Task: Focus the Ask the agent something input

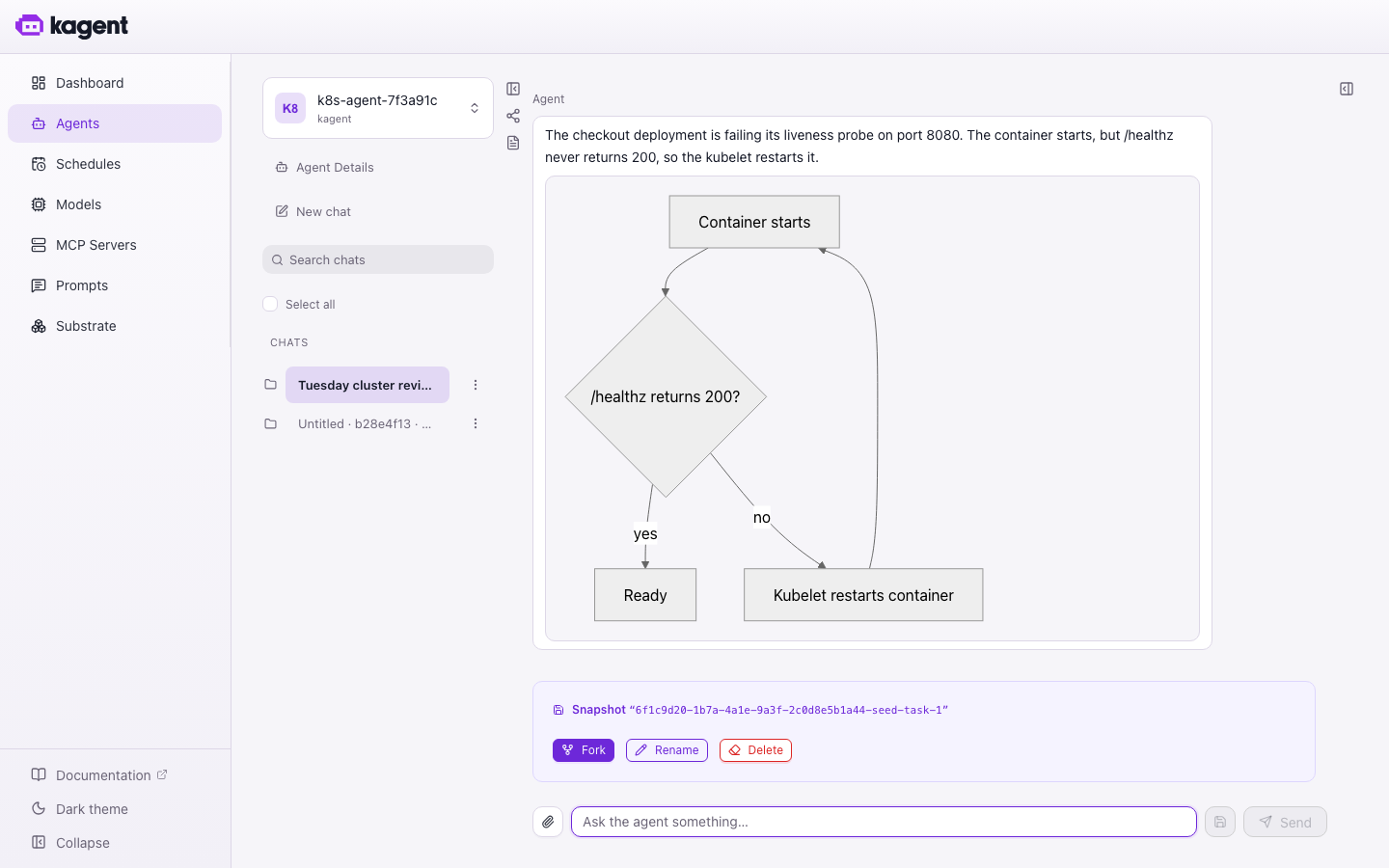Action: (884, 822)
